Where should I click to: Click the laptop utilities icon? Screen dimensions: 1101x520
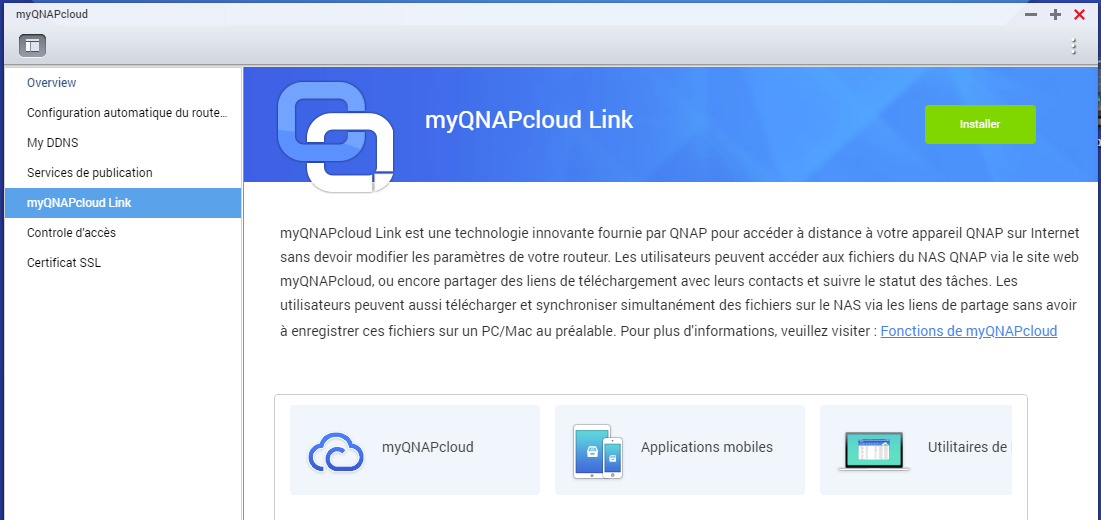click(x=872, y=450)
